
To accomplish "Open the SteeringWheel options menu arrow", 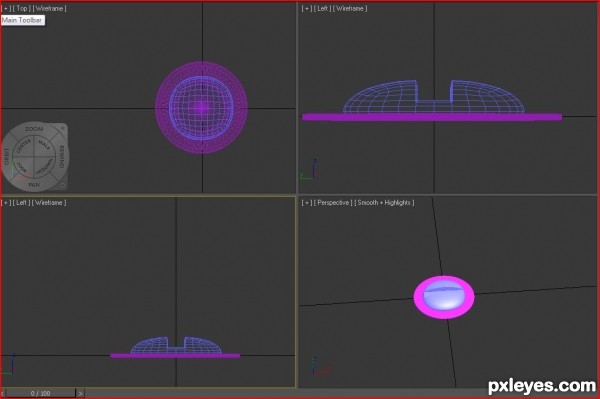I will pyautogui.click(x=62, y=185).
